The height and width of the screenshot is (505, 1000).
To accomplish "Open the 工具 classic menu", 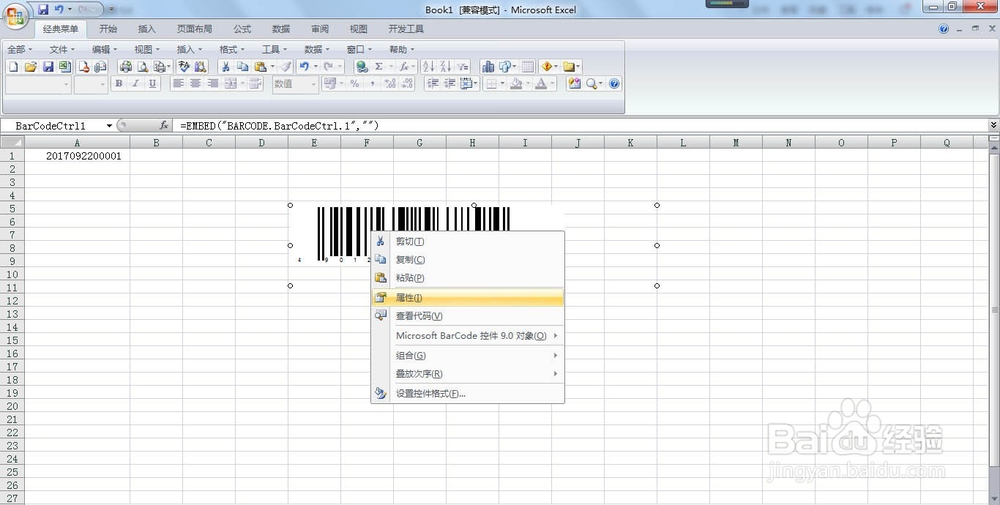I will click(x=274, y=49).
